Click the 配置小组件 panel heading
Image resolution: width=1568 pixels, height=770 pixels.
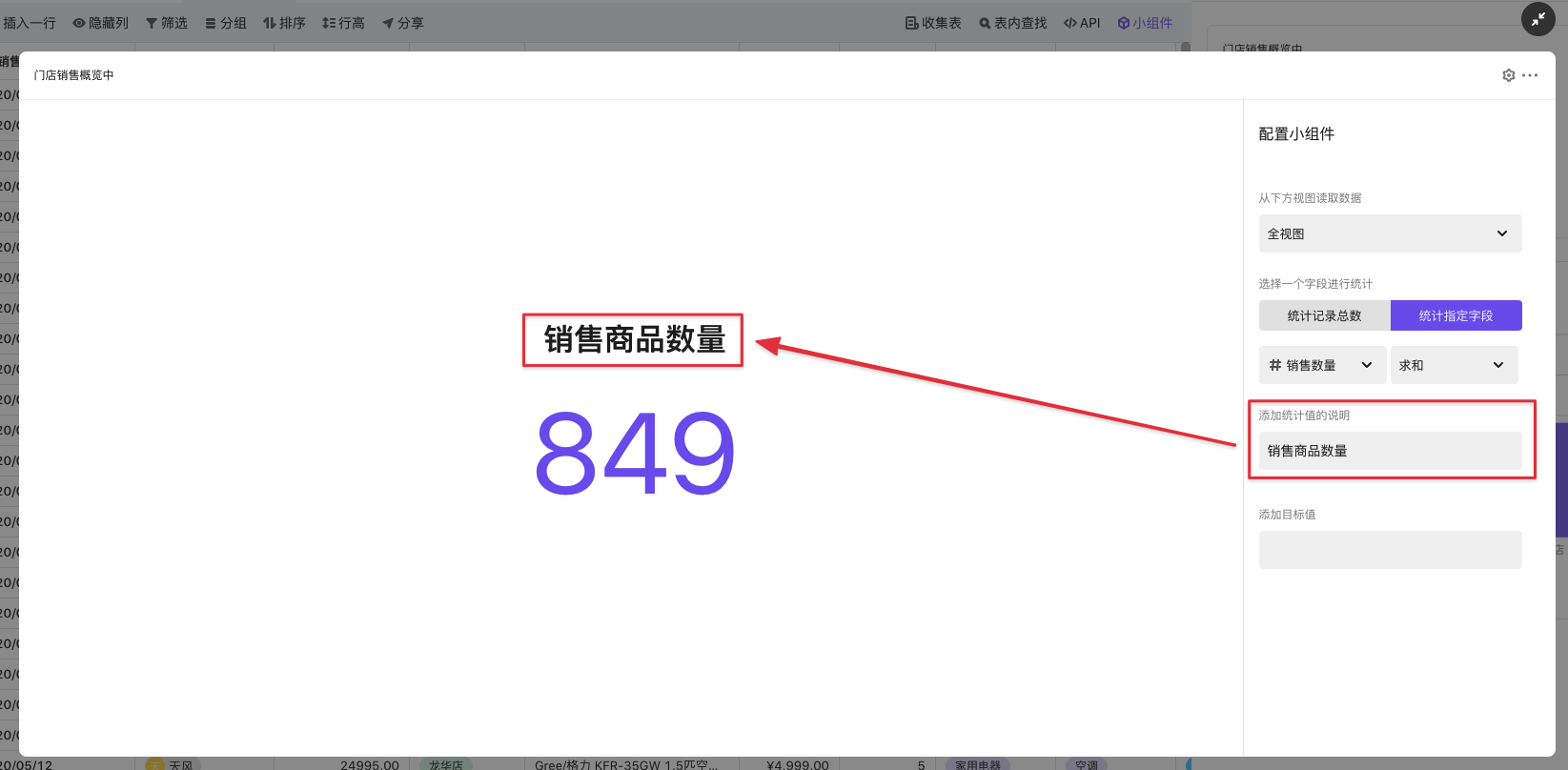[1296, 134]
